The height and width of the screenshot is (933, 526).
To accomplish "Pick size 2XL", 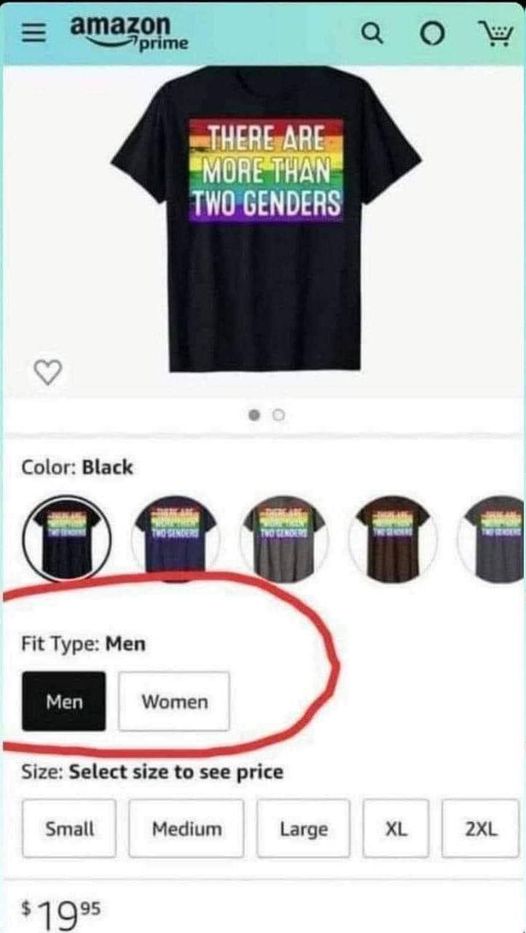I will [x=480, y=828].
